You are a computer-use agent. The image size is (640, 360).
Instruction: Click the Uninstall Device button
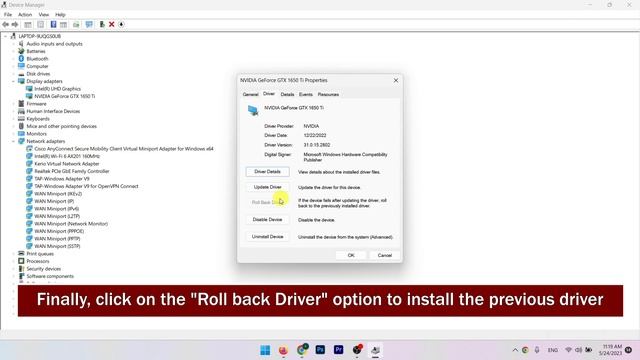(x=267, y=237)
